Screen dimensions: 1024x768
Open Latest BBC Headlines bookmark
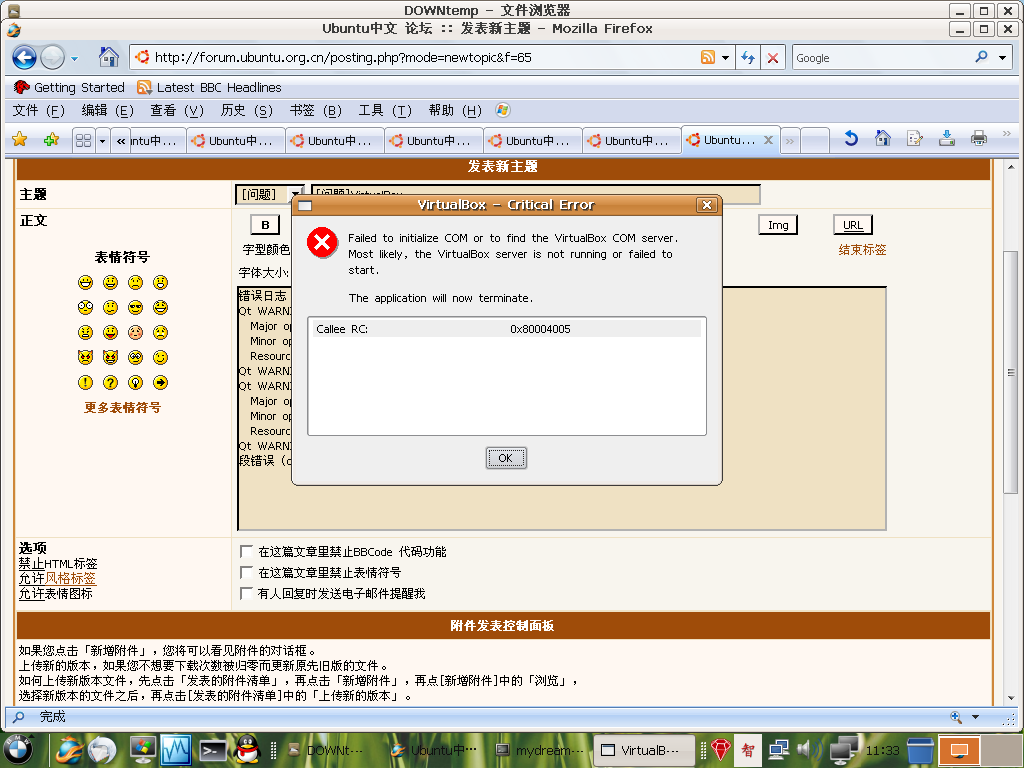tap(209, 87)
